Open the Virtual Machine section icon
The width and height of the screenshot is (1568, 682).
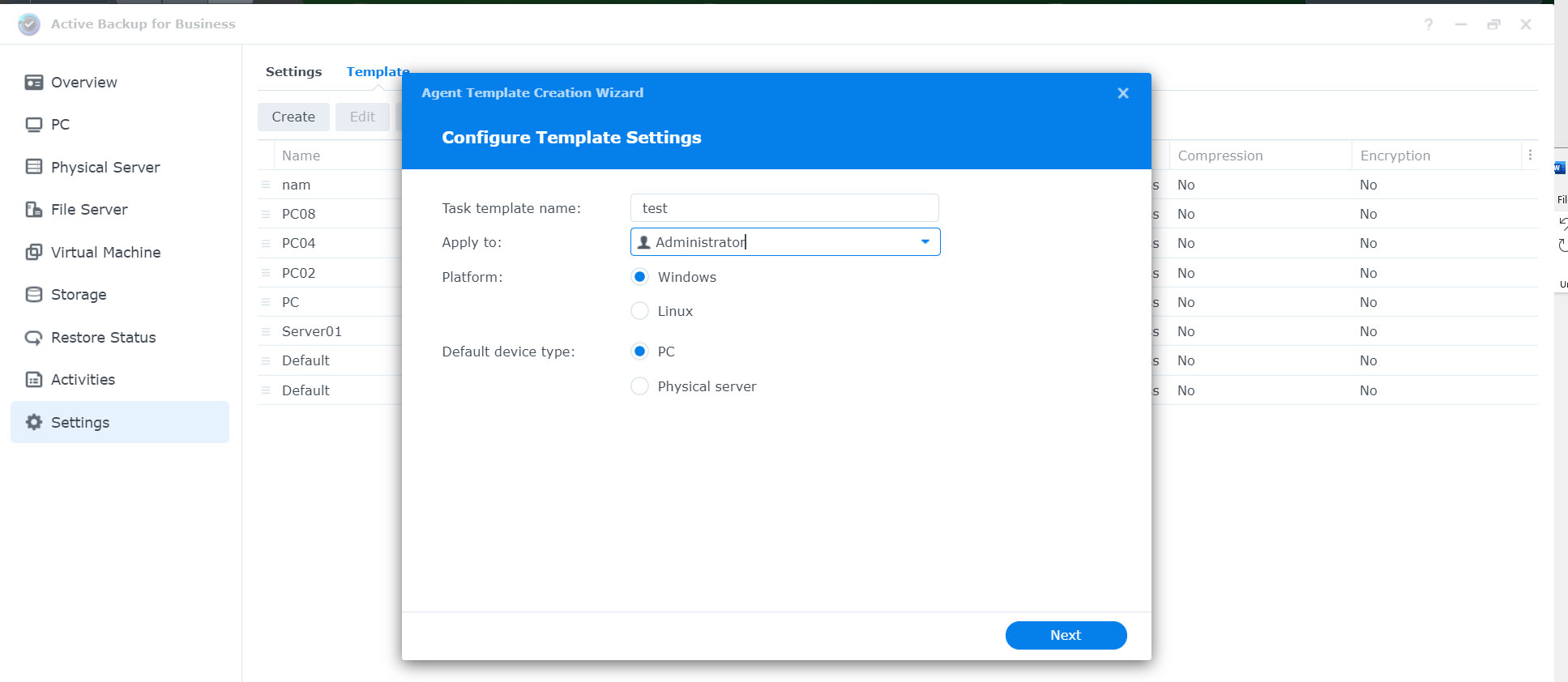[x=33, y=252]
